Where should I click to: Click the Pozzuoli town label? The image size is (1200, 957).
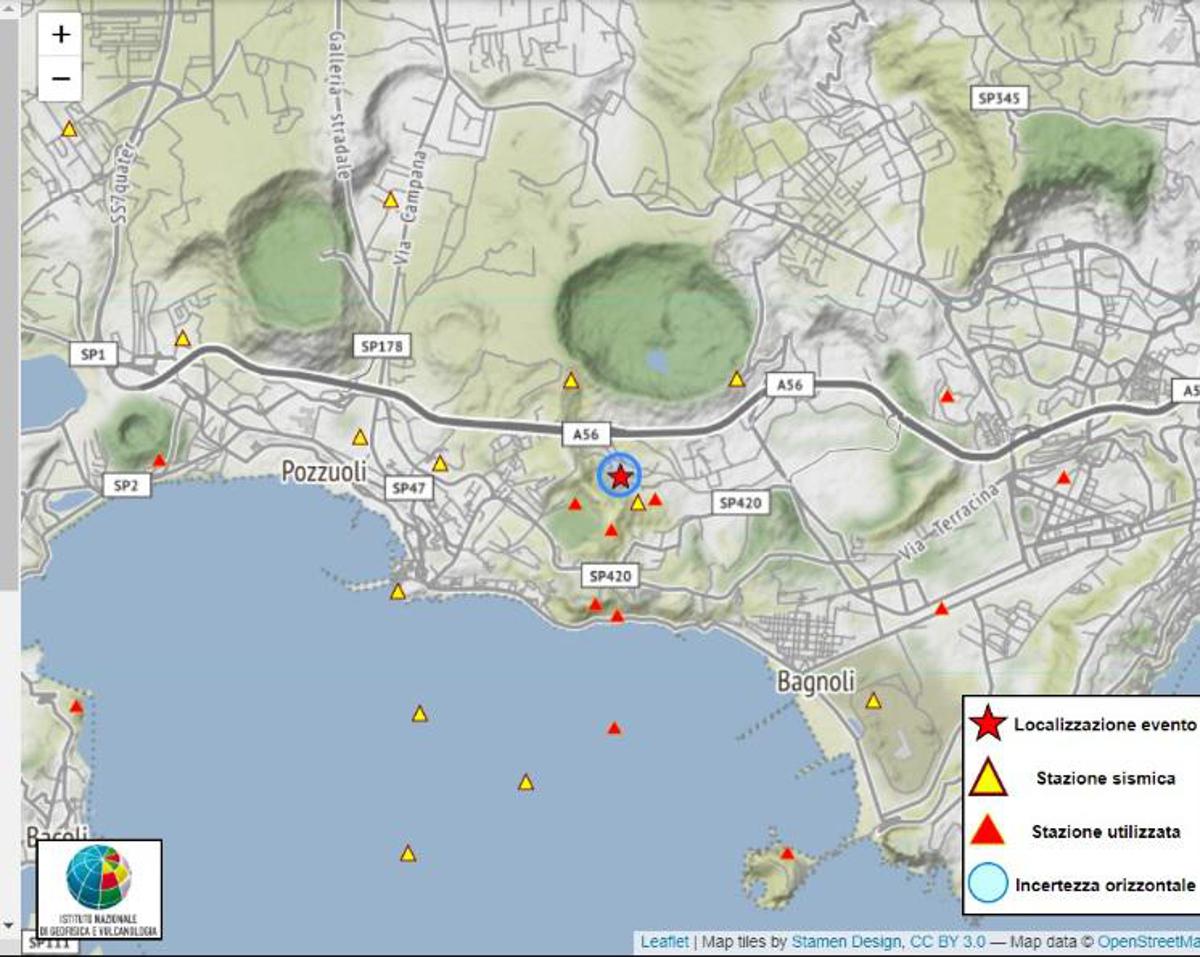pos(324,471)
